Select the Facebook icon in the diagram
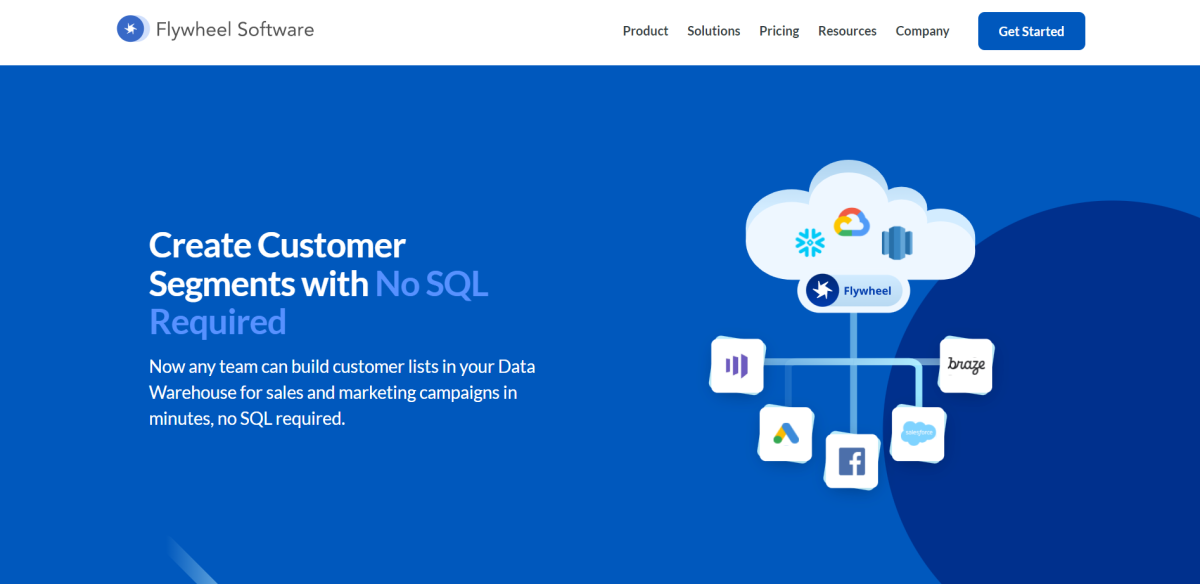Viewport: 1200px width, 584px height. (x=851, y=462)
